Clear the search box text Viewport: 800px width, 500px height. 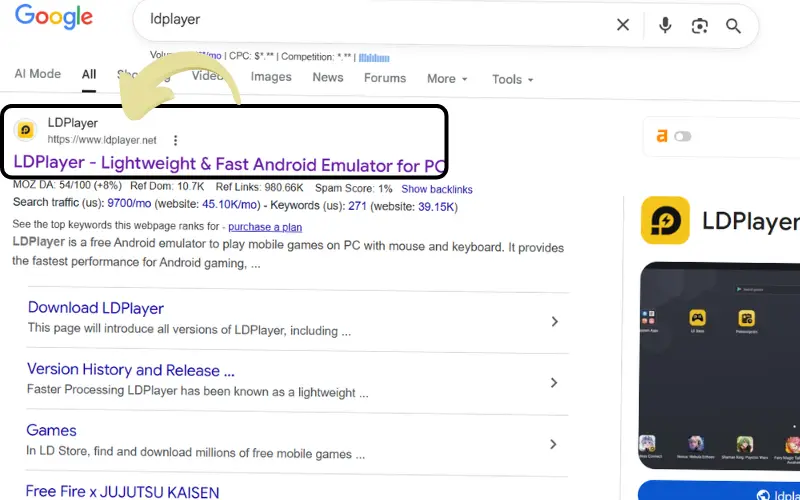pyautogui.click(x=623, y=25)
